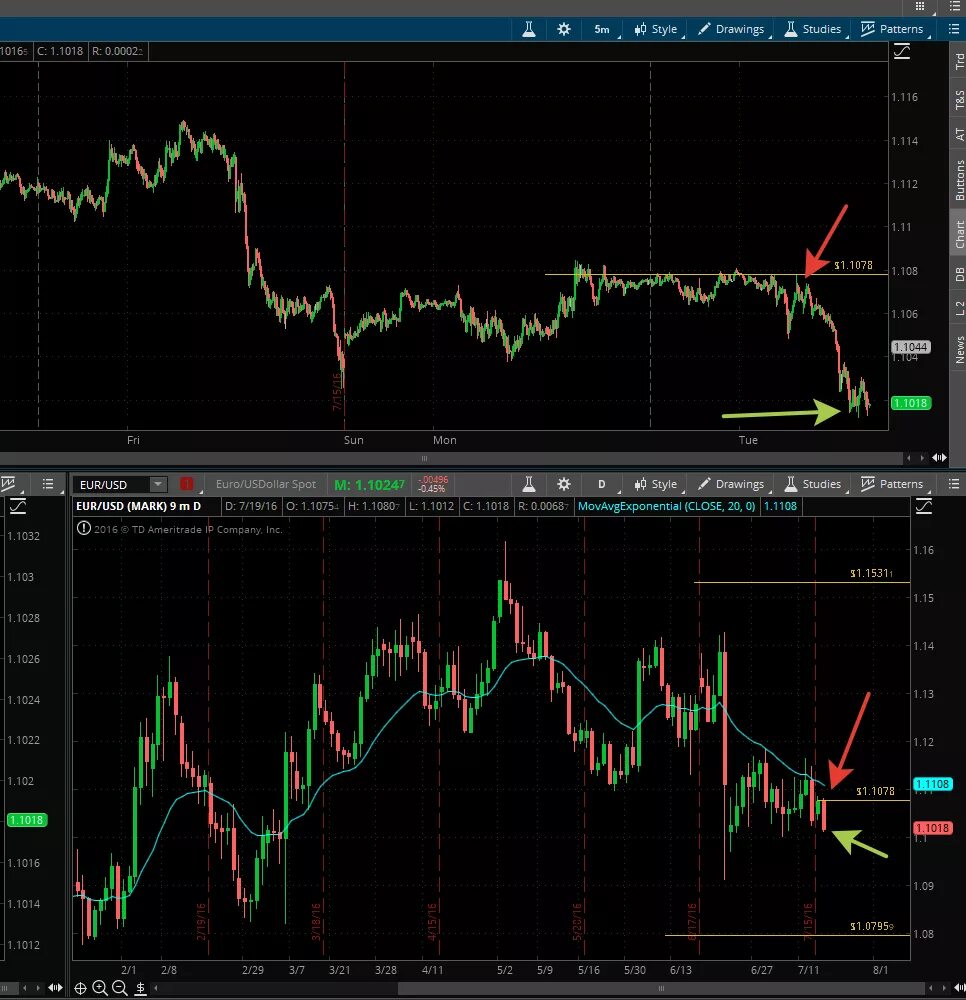The image size is (966, 1000).
Task: Click the expand arrows icon at the lower chart bottom right
Action: pos(960,988)
